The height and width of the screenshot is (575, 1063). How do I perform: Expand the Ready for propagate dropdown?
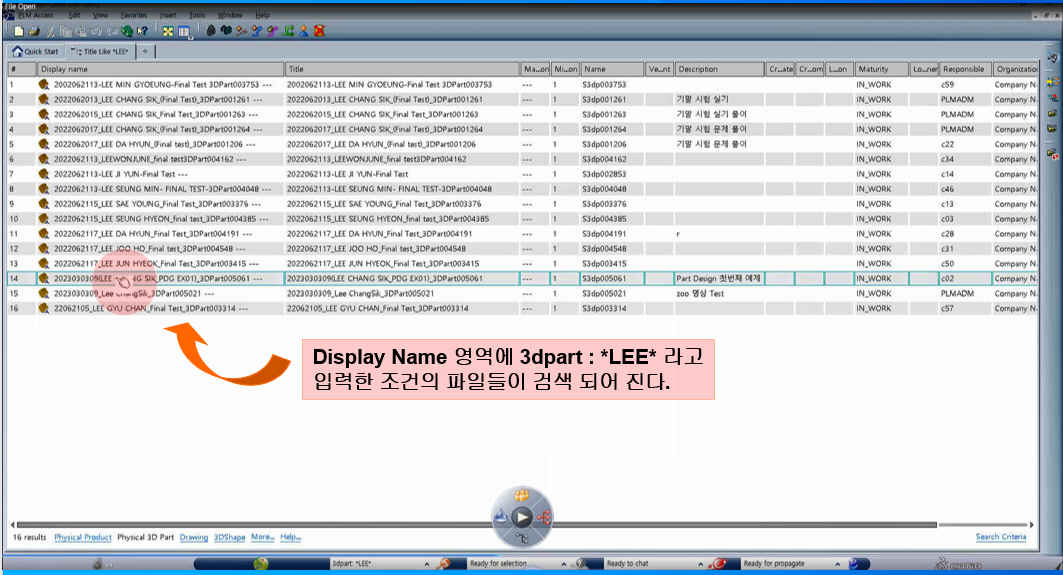[837, 563]
